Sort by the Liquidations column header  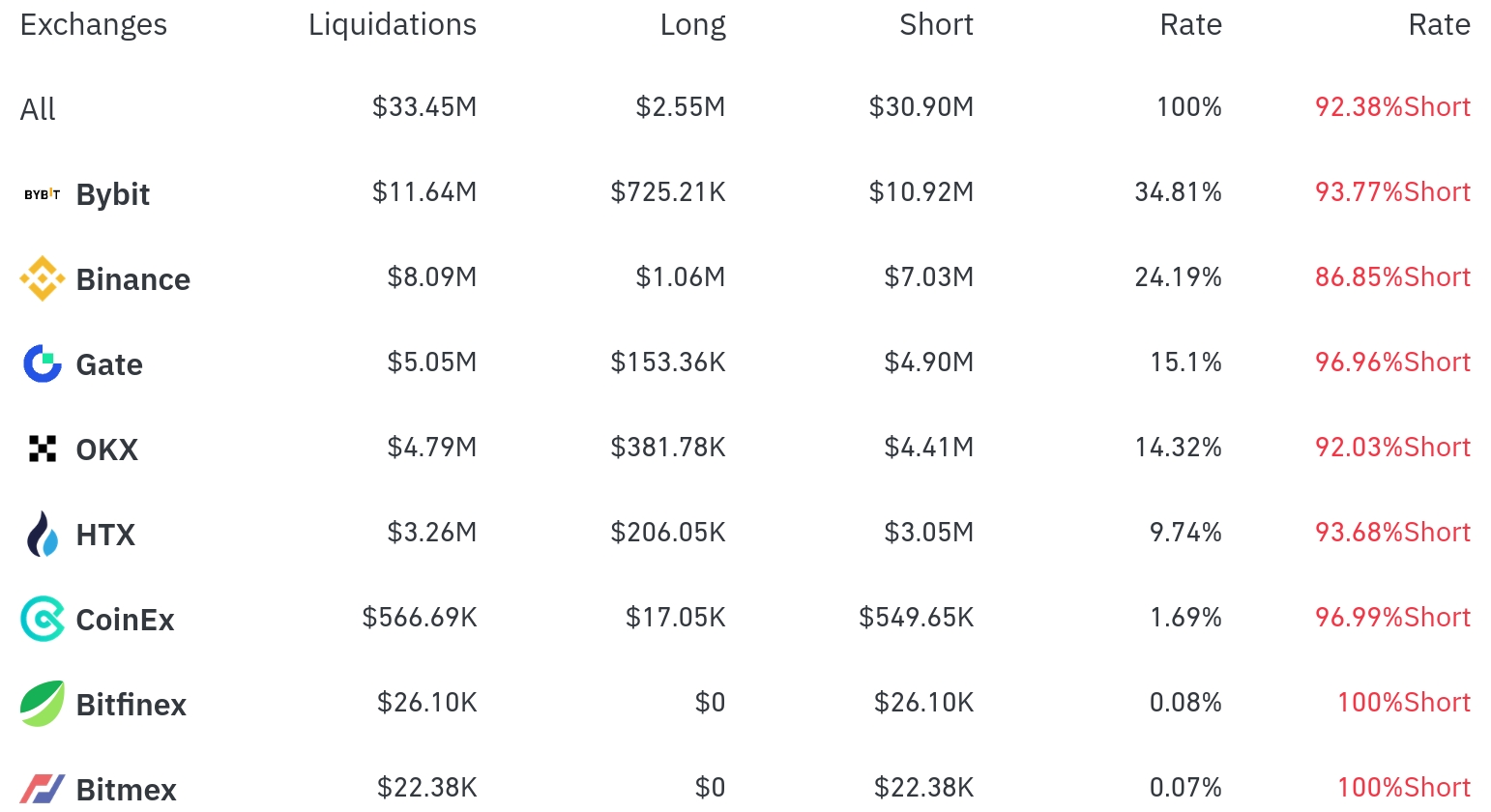[x=392, y=24]
